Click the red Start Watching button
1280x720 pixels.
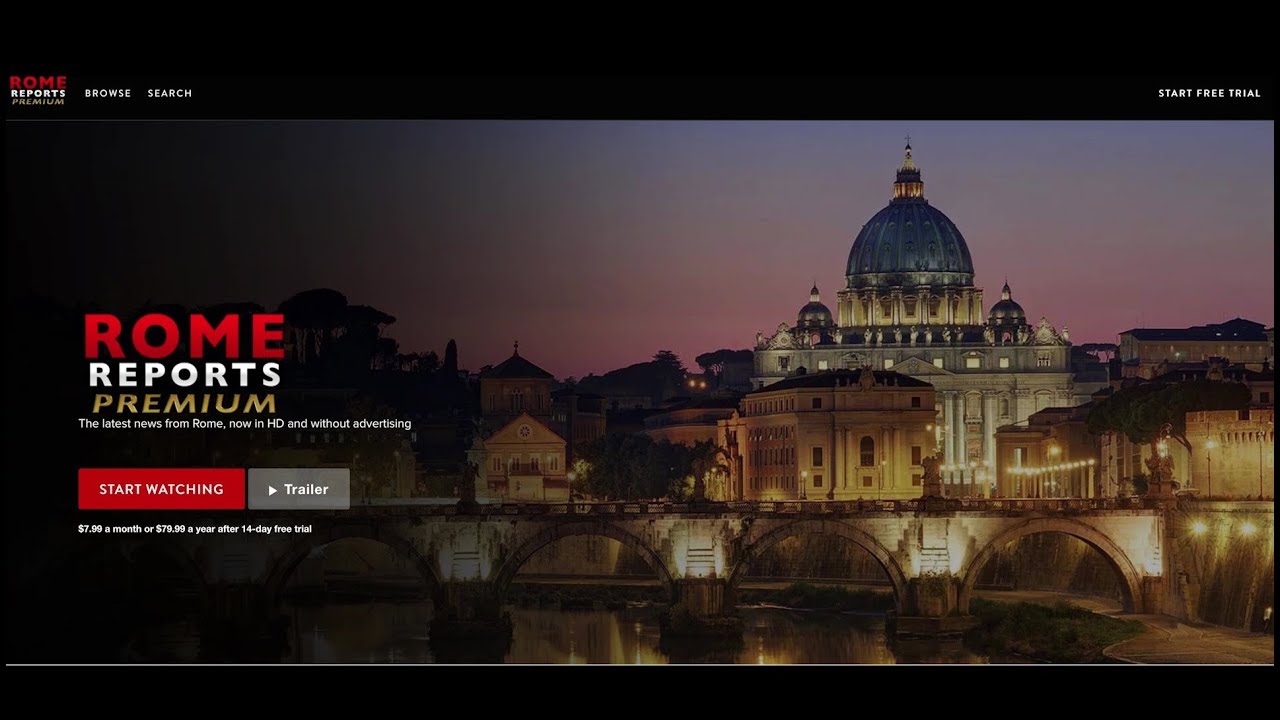(162, 489)
